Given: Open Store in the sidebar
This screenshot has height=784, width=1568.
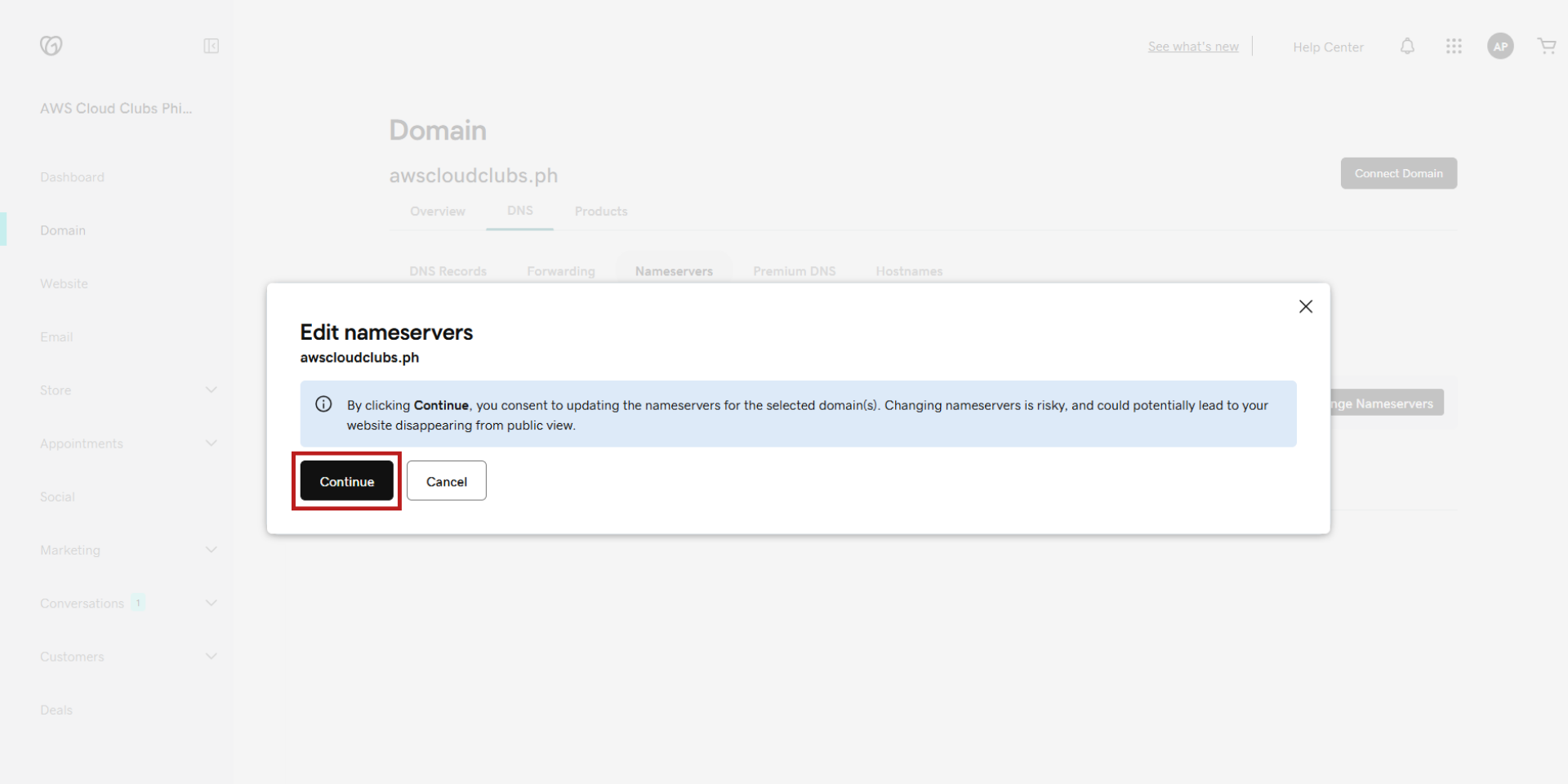Looking at the screenshot, I should 56,390.
